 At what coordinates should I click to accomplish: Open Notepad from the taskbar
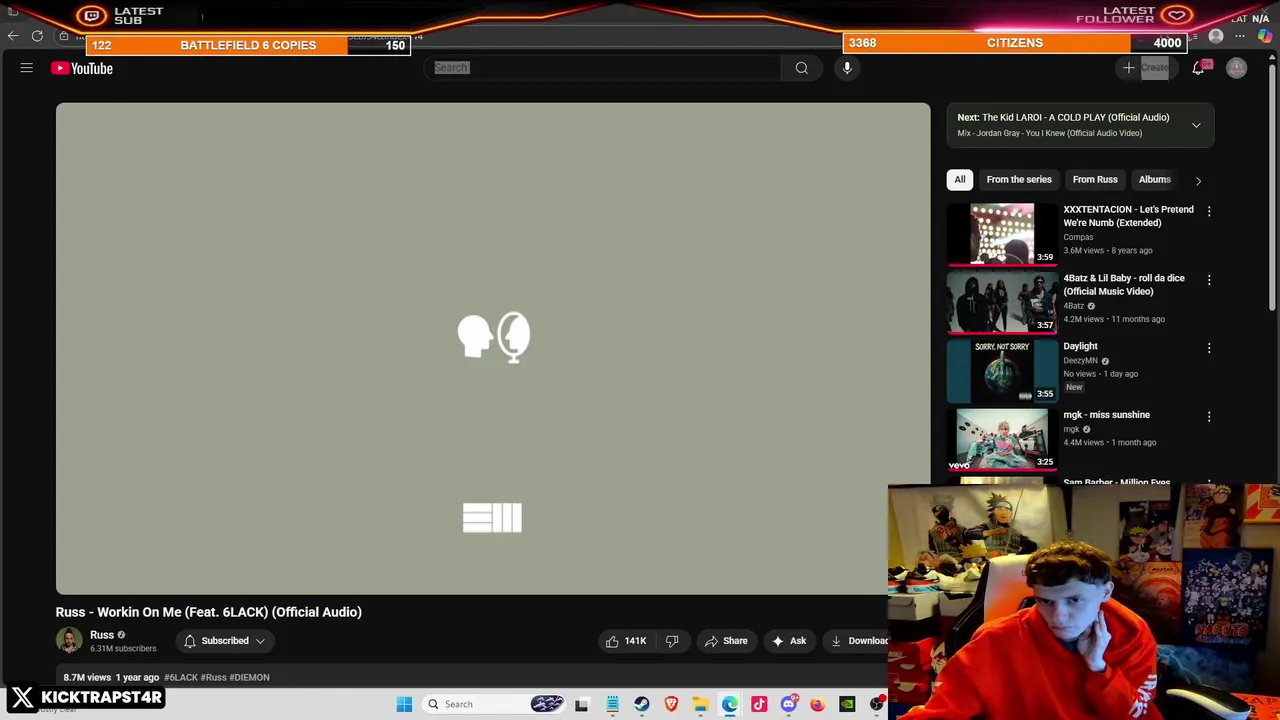pyautogui.click(x=612, y=704)
